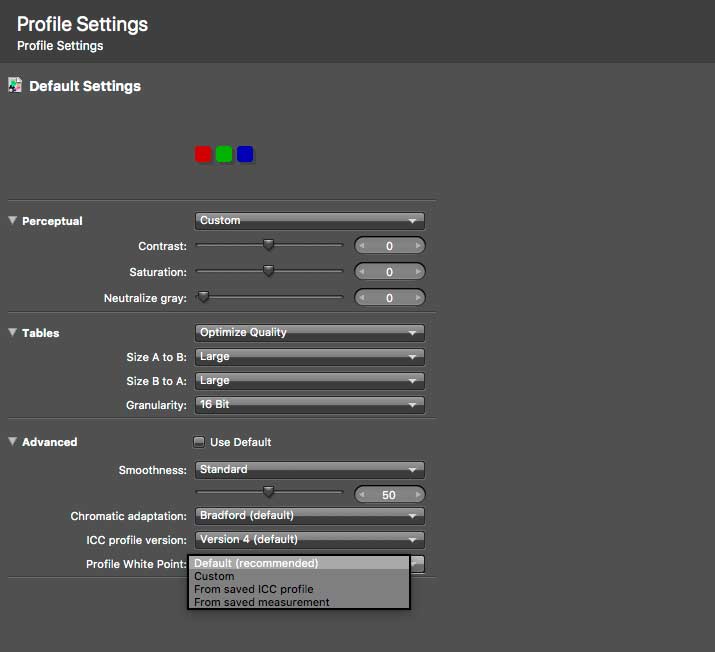This screenshot has height=652, width=715.
Task: Open the ICC profile version dropdown
Action: coord(310,540)
